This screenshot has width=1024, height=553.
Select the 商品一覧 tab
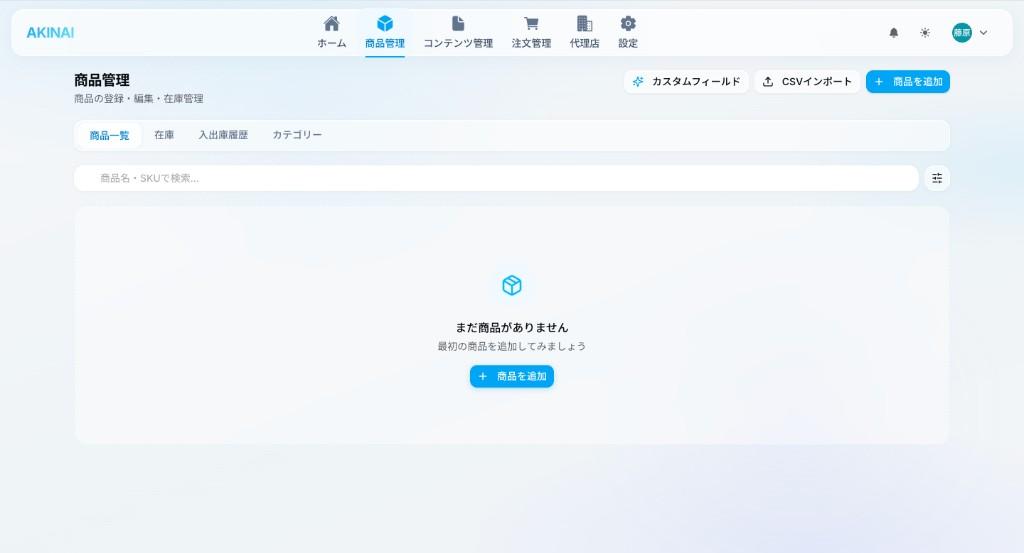(x=109, y=135)
